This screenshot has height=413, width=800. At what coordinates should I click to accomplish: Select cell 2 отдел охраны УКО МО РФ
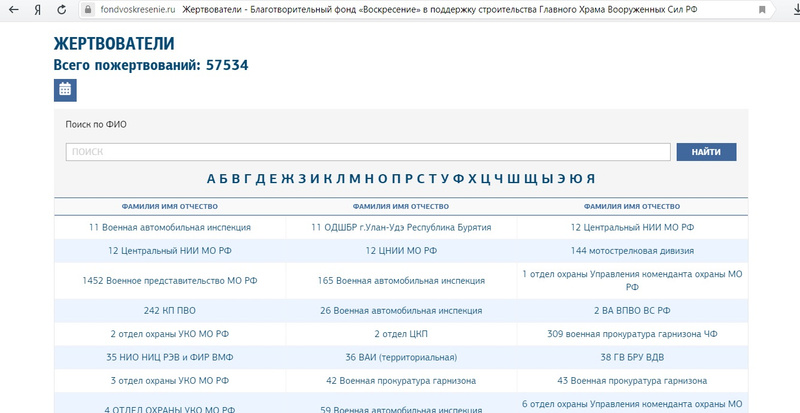point(170,334)
